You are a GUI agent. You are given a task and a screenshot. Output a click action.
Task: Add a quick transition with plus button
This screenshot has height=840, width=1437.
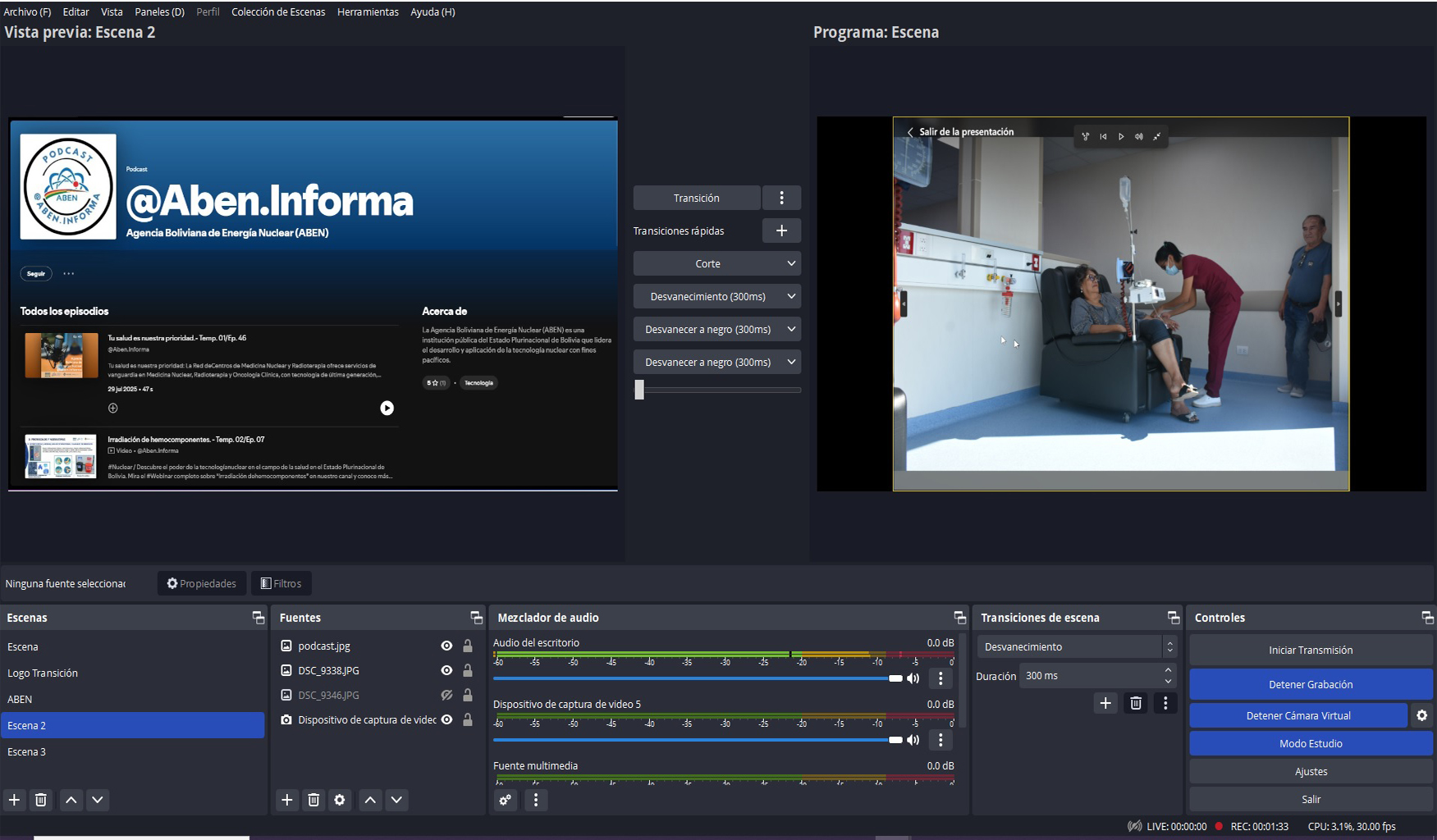[x=781, y=231]
